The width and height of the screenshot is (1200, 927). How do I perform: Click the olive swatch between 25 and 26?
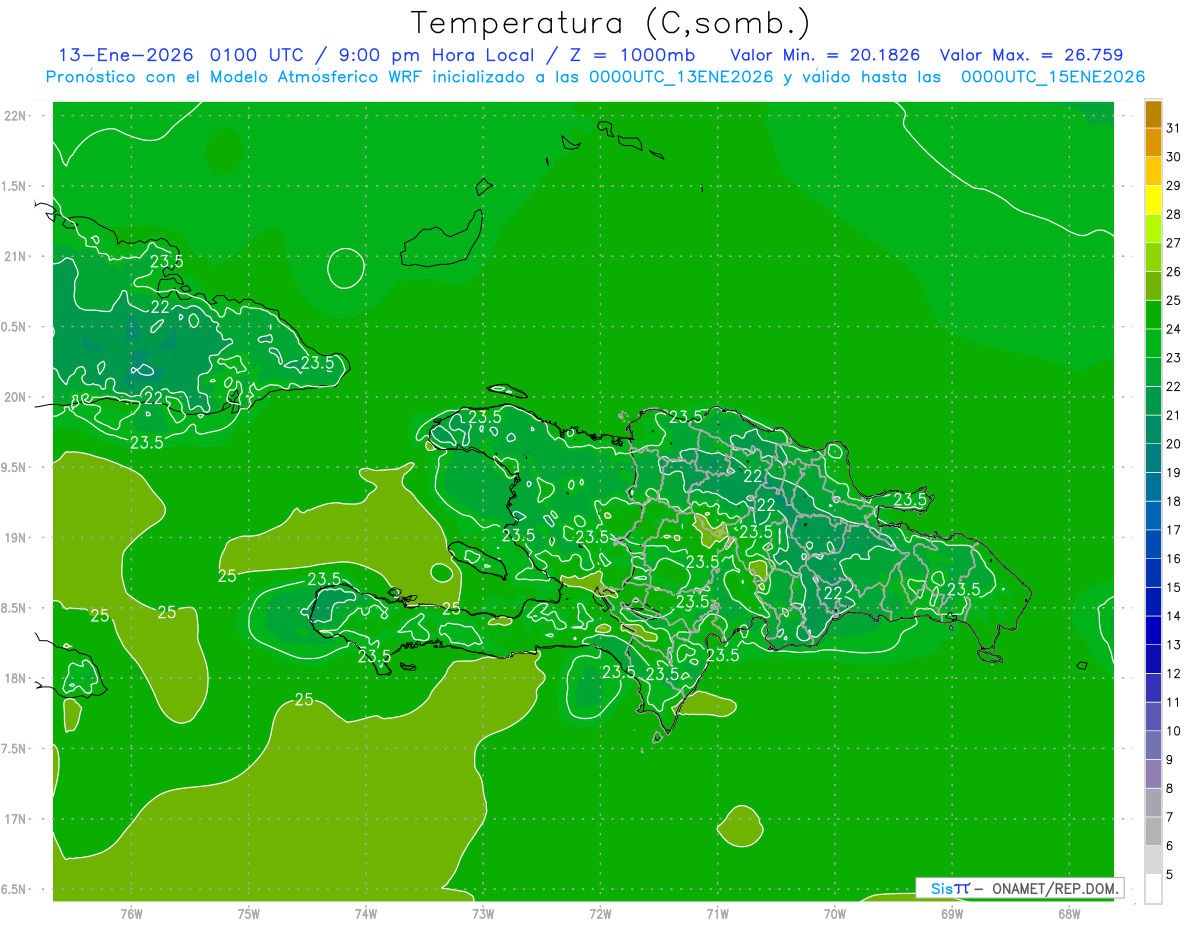click(x=1153, y=286)
